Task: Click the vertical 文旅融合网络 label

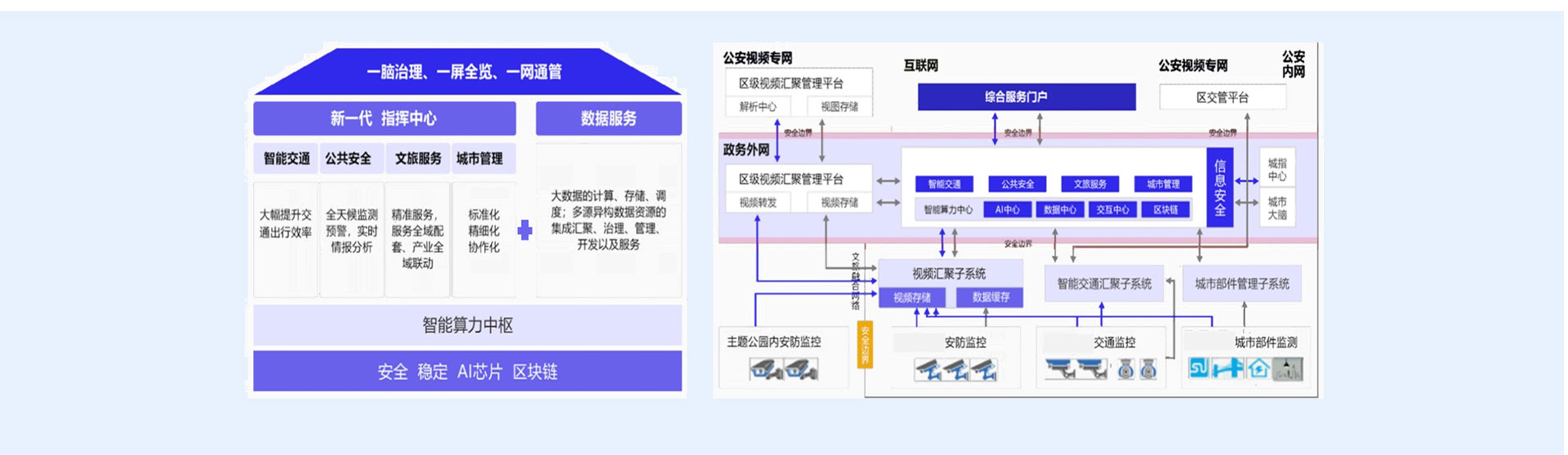Action: coord(855,281)
